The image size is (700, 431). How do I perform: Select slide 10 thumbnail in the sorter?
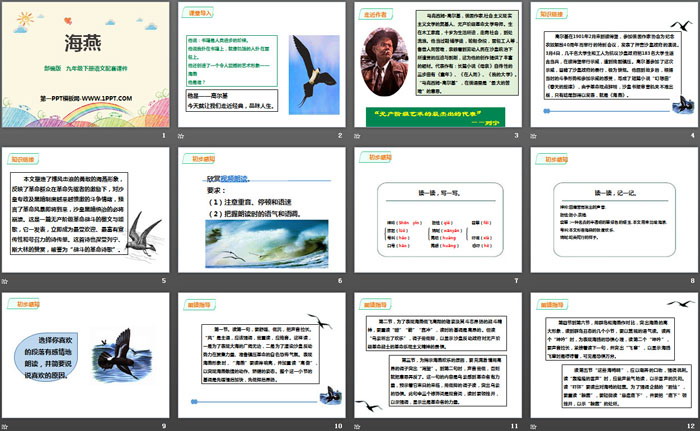(262, 355)
